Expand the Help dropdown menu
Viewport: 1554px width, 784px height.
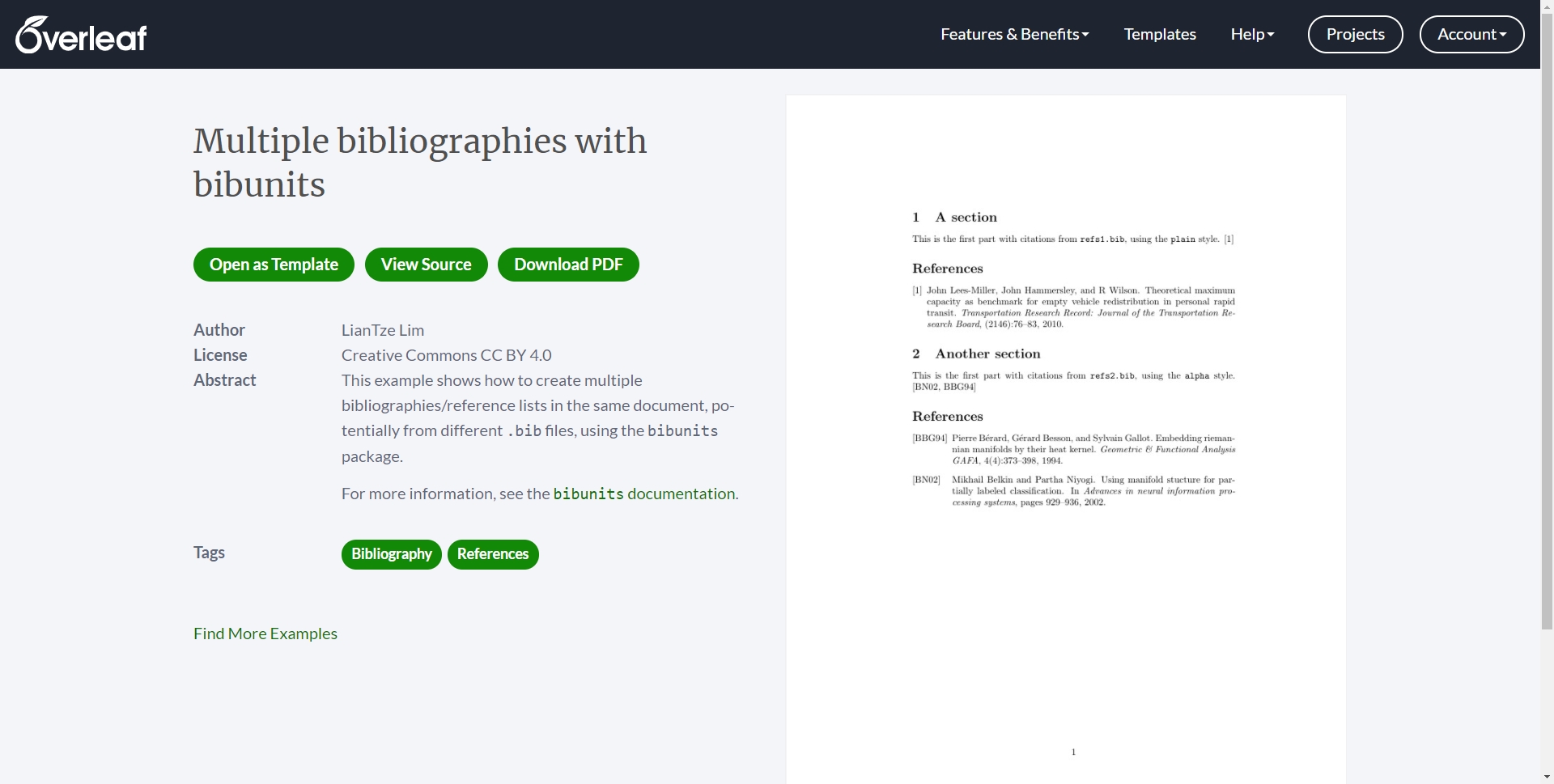(1251, 34)
